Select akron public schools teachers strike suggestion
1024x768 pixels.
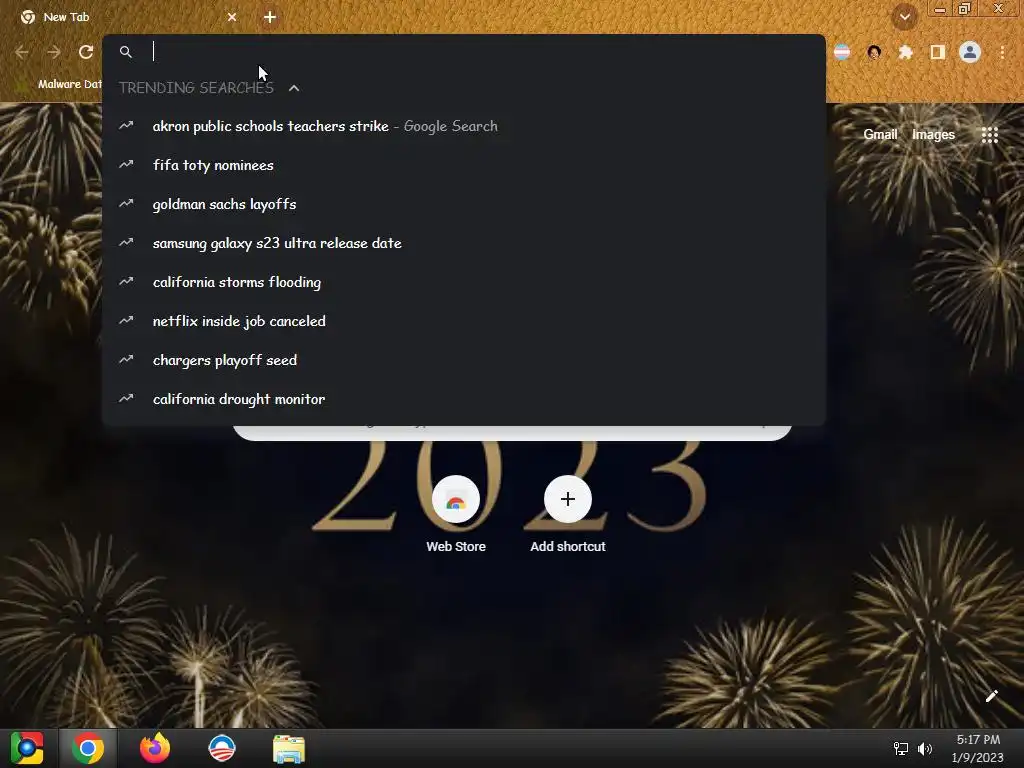coord(464,126)
